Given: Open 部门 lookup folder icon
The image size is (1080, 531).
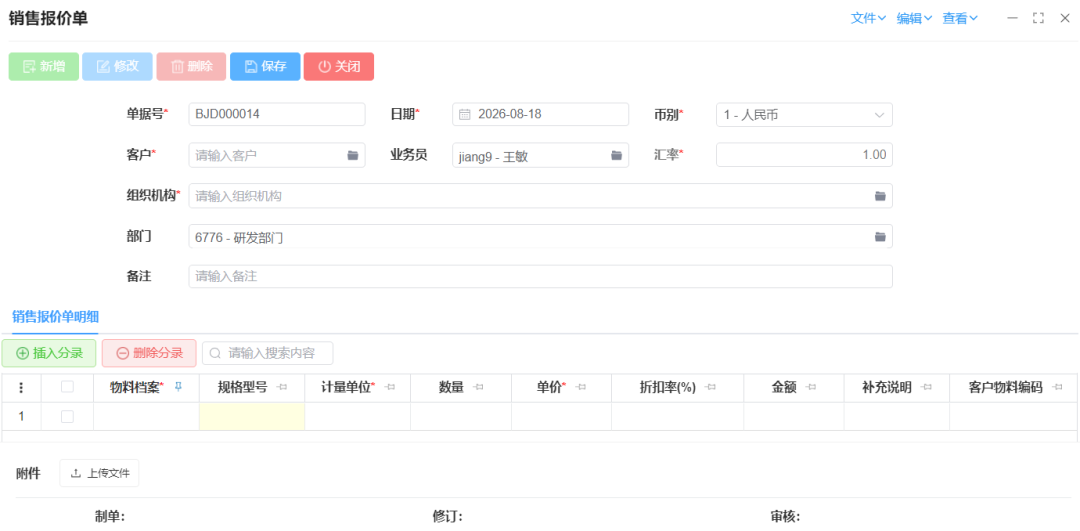Looking at the screenshot, I should [880, 237].
